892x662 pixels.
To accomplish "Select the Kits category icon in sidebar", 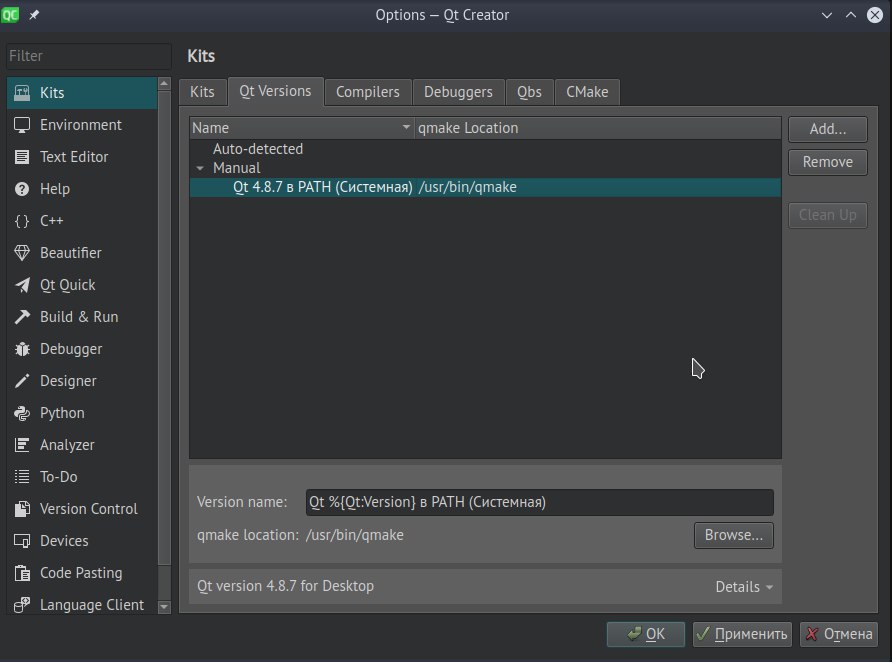I will (x=22, y=93).
